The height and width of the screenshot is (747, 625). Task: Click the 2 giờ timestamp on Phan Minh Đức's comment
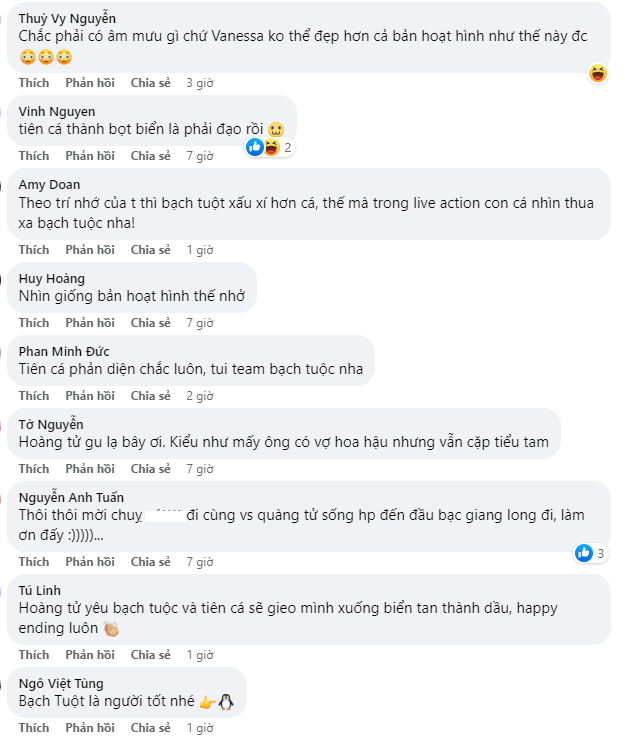point(200,396)
